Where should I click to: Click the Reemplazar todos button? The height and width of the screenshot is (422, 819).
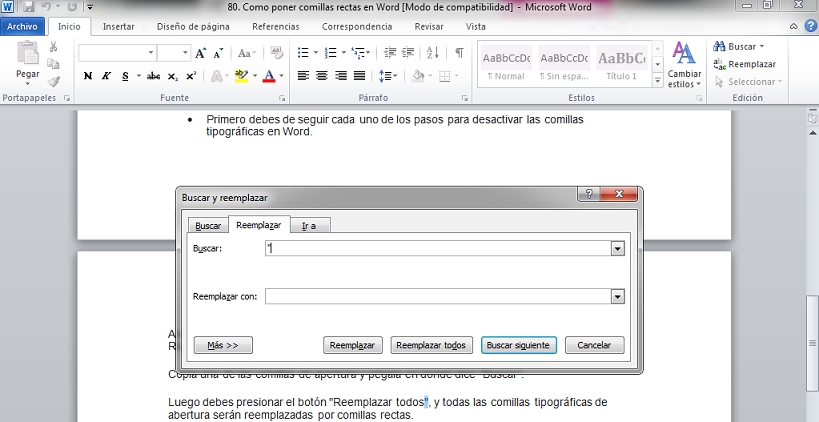[431, 345]
